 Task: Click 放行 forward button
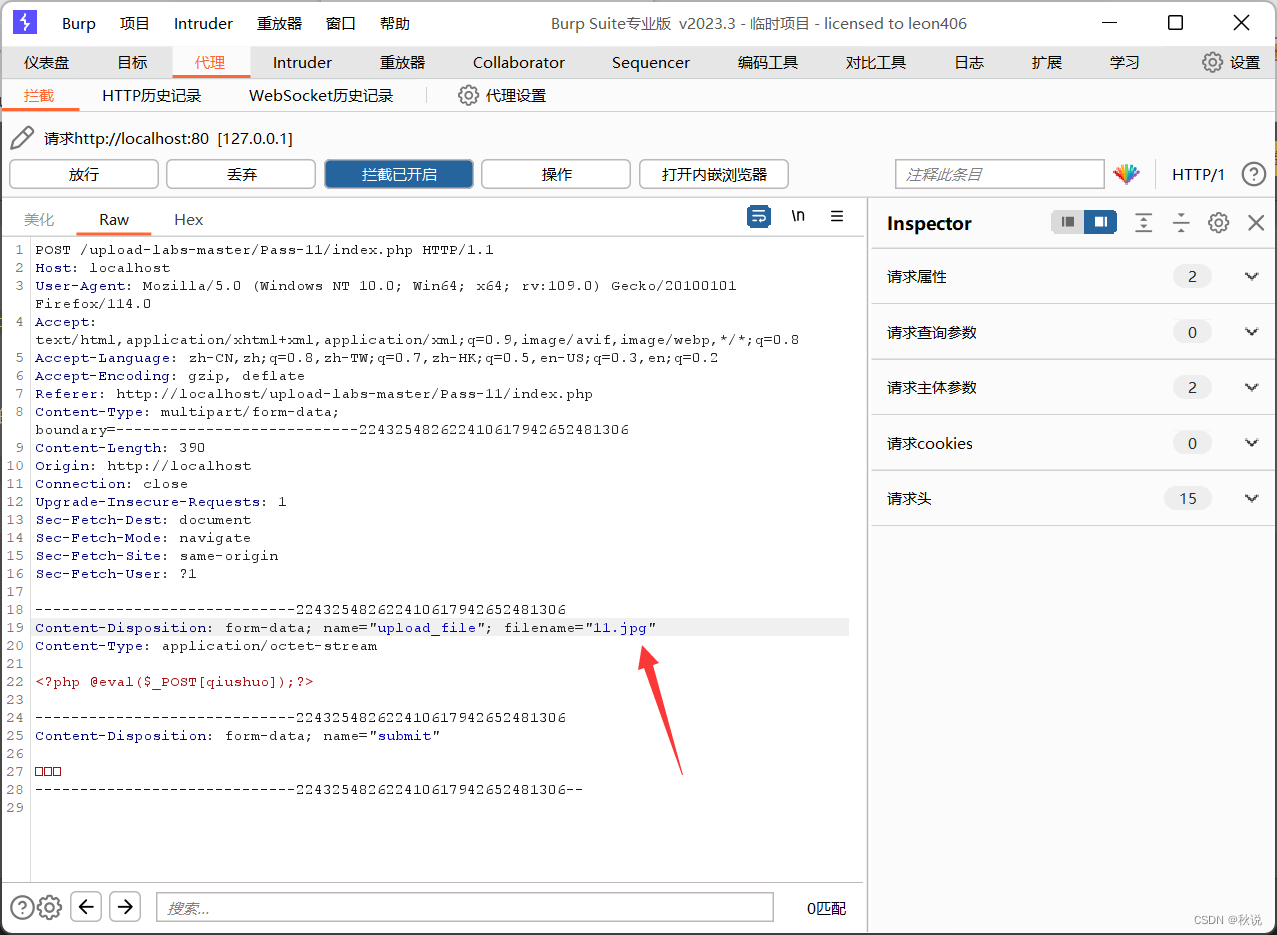[84, 174]
